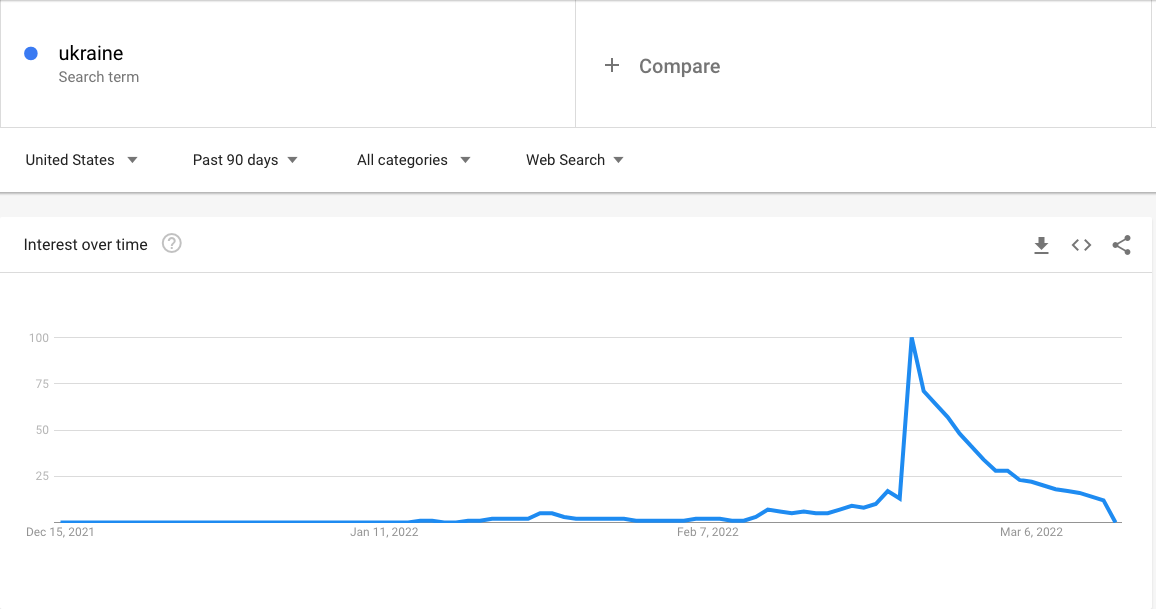Viewport: 1156px width, 609px height.
Task: Open the Past 90 days time range dropdown
Action: click(x=245, y=160)
